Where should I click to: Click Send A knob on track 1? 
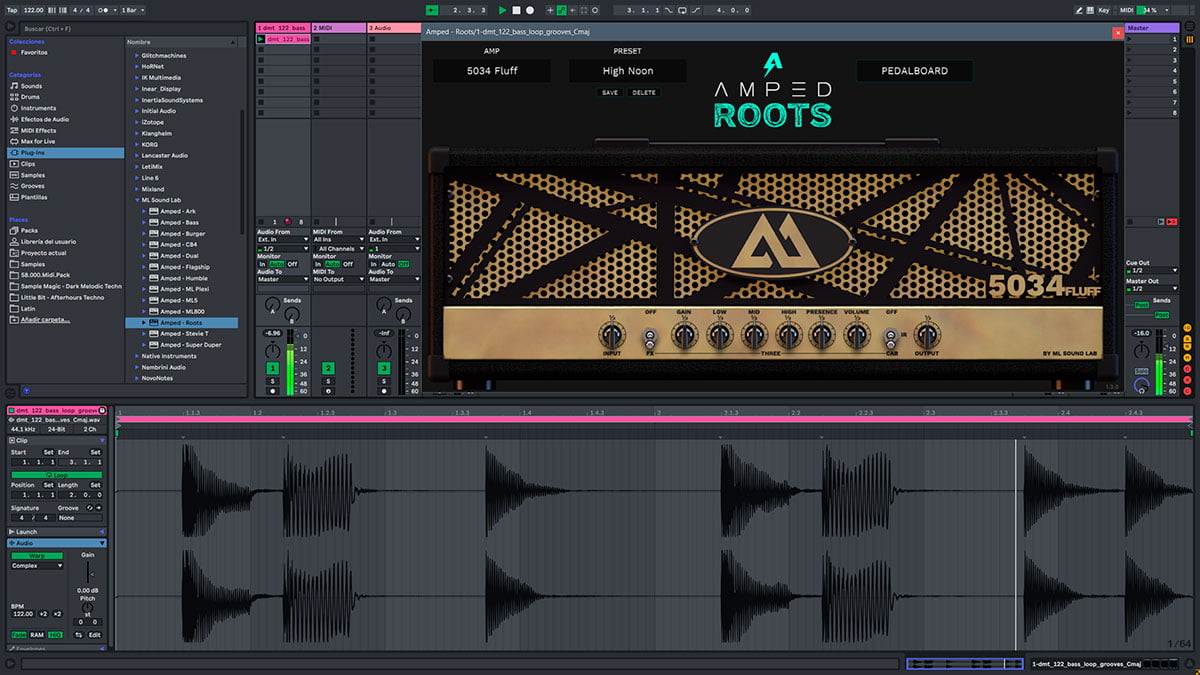click(x=272, y=304)
